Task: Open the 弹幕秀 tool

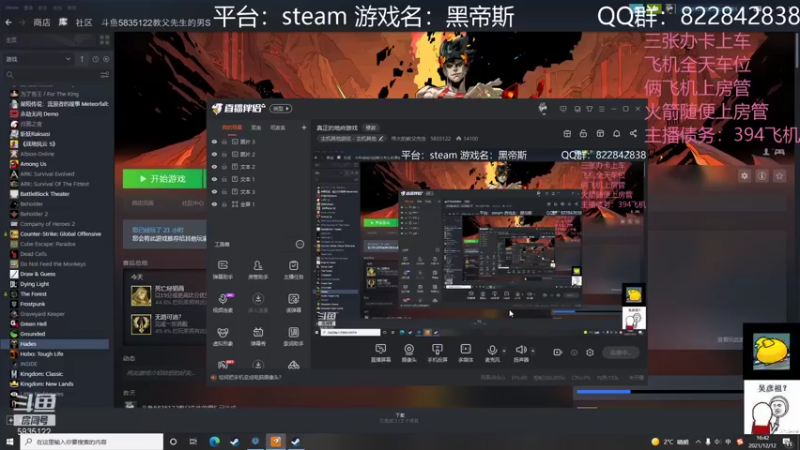Action: (258, 336)
